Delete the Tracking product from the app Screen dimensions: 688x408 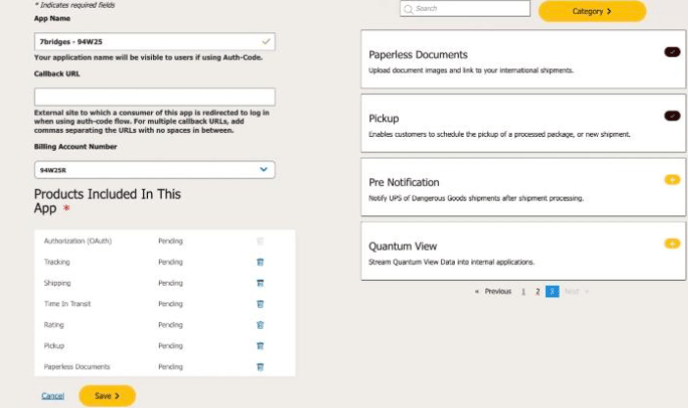pos(260,262)
